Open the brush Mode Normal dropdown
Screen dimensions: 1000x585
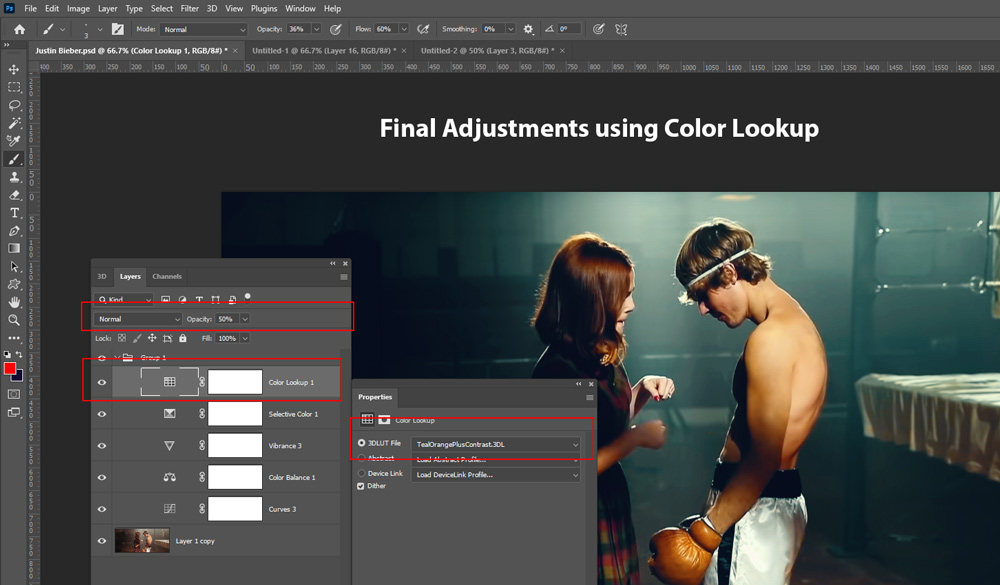(203, 29)
